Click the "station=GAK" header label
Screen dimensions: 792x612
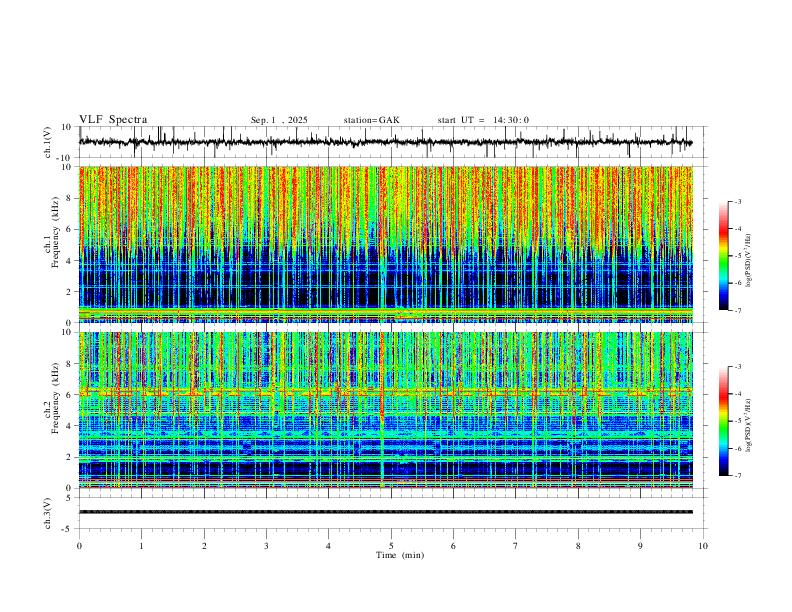click(371, 120)
